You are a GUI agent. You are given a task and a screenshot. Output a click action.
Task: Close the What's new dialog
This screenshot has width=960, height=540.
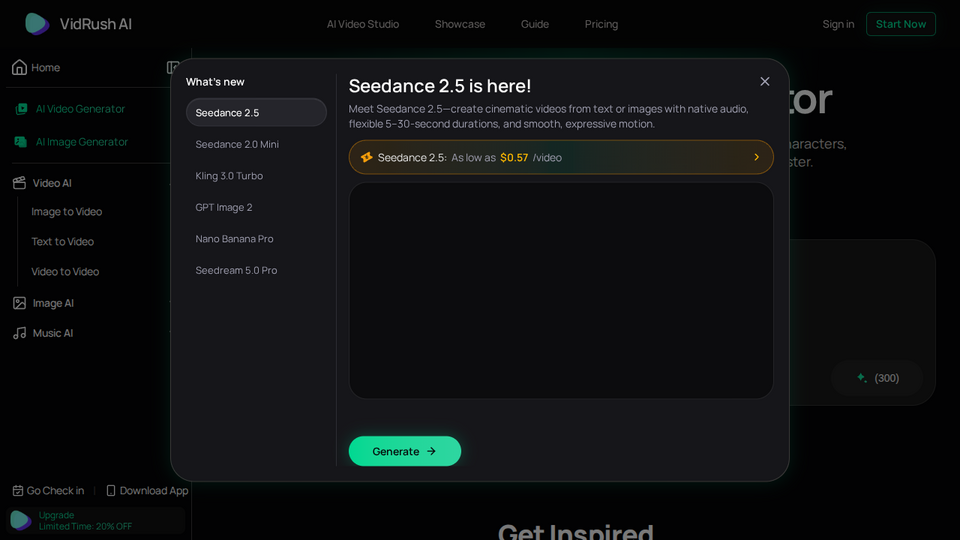pyautogui.click(x=765, y=81)
